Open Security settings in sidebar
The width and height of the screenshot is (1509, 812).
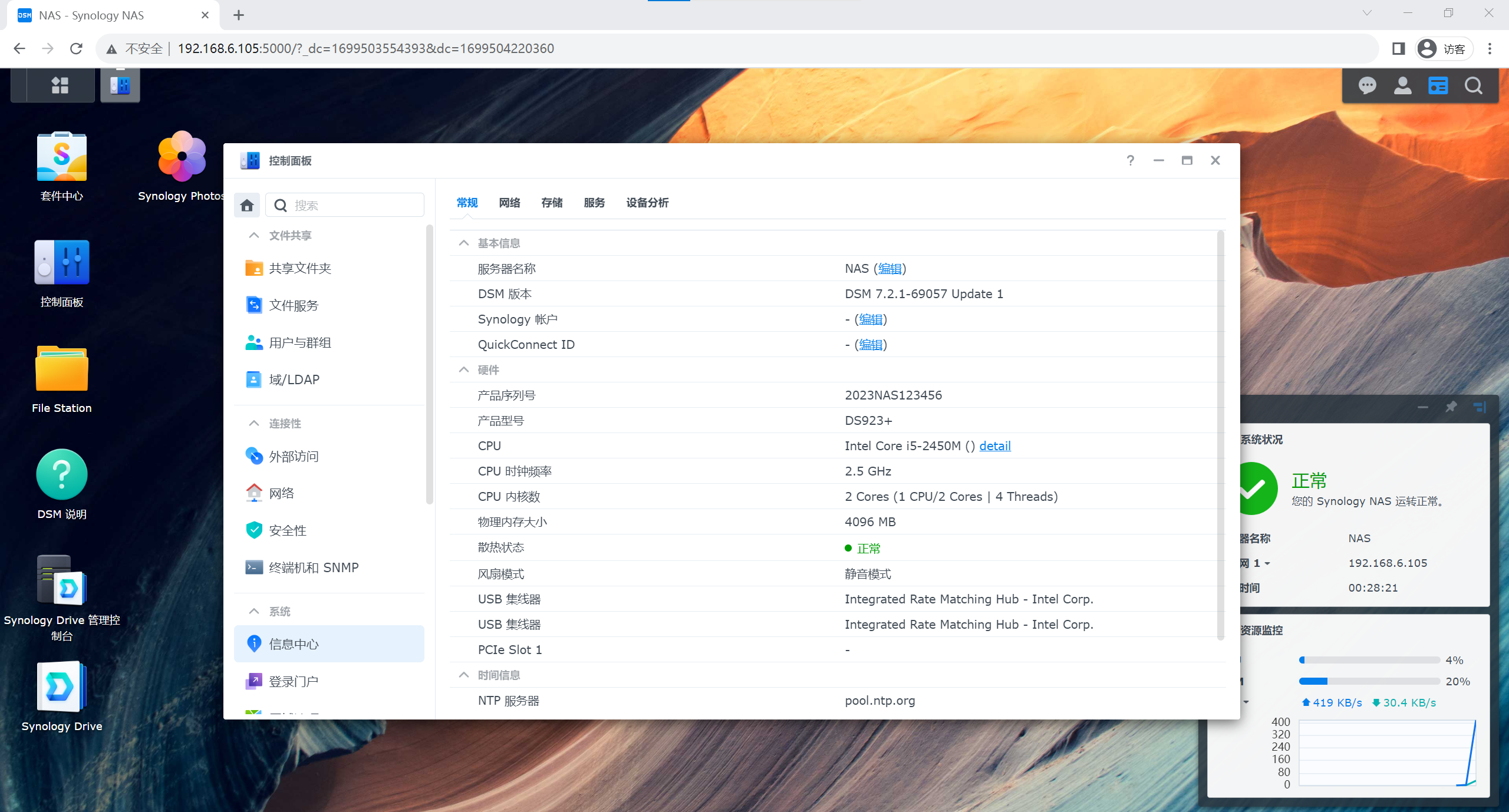[329, 530]
